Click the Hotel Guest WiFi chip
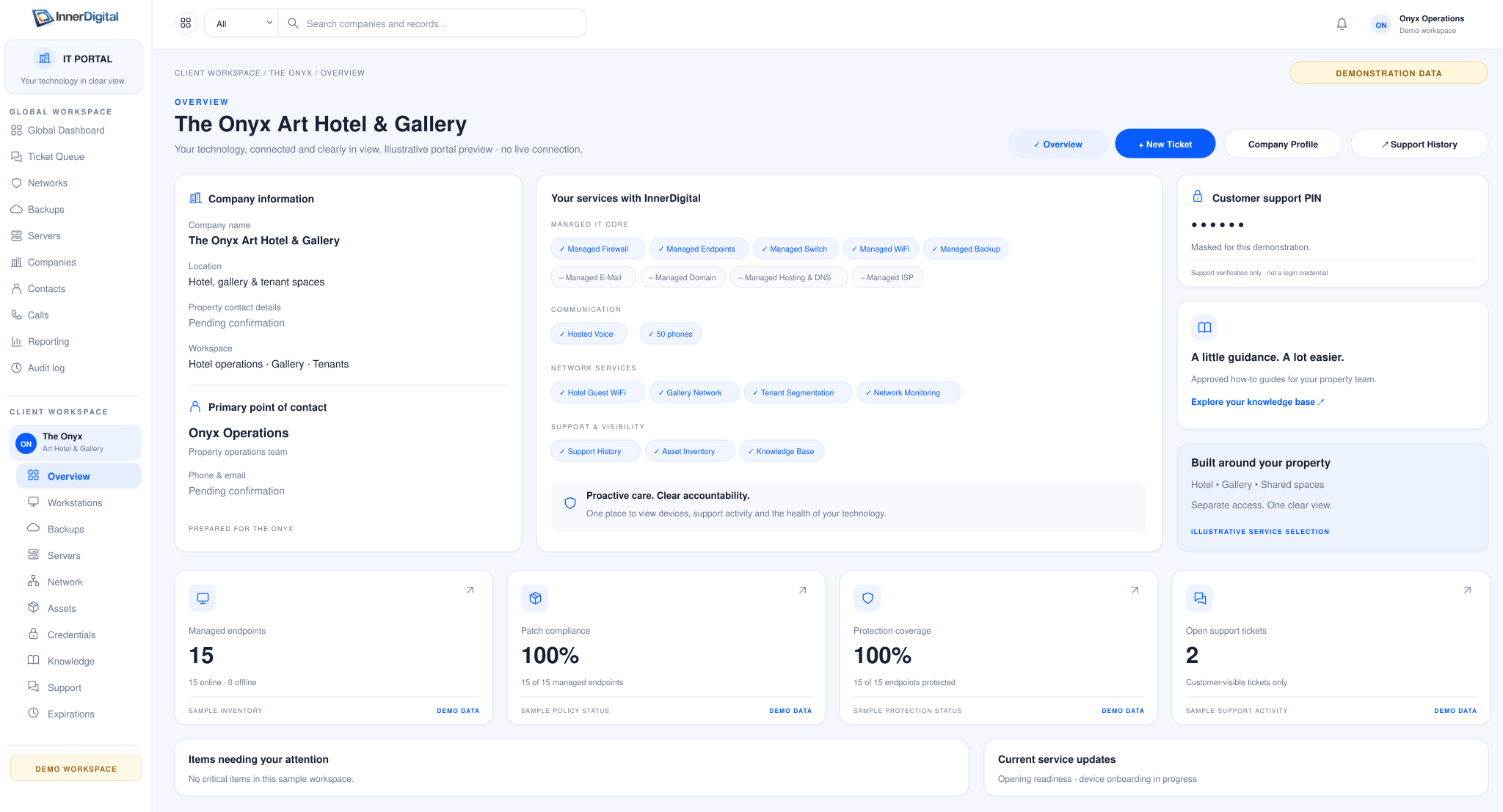 (x=597, y=392)
